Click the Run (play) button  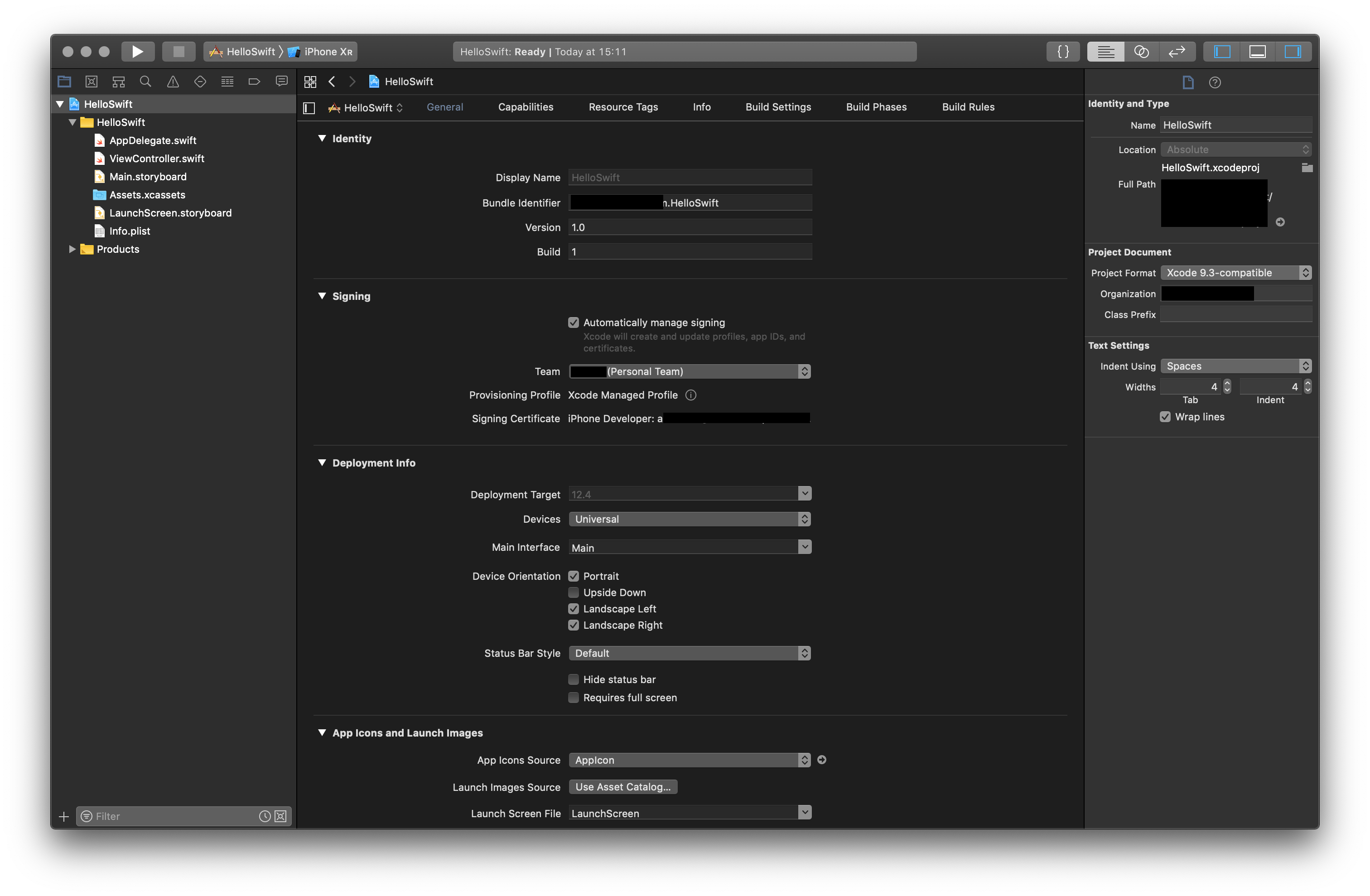pos(137,52)
